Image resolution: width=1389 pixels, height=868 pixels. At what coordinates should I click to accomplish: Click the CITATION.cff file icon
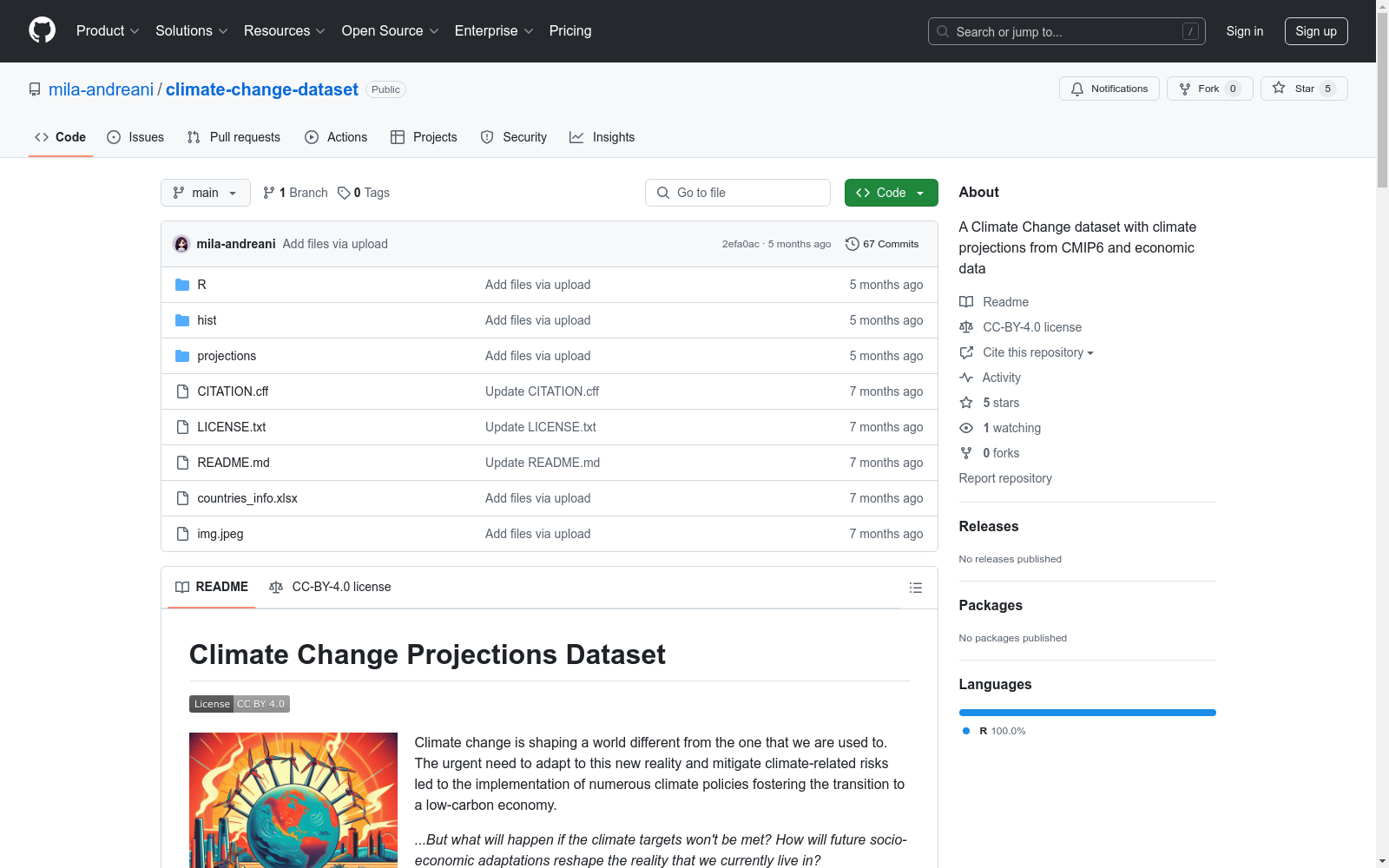click(182, 391)
